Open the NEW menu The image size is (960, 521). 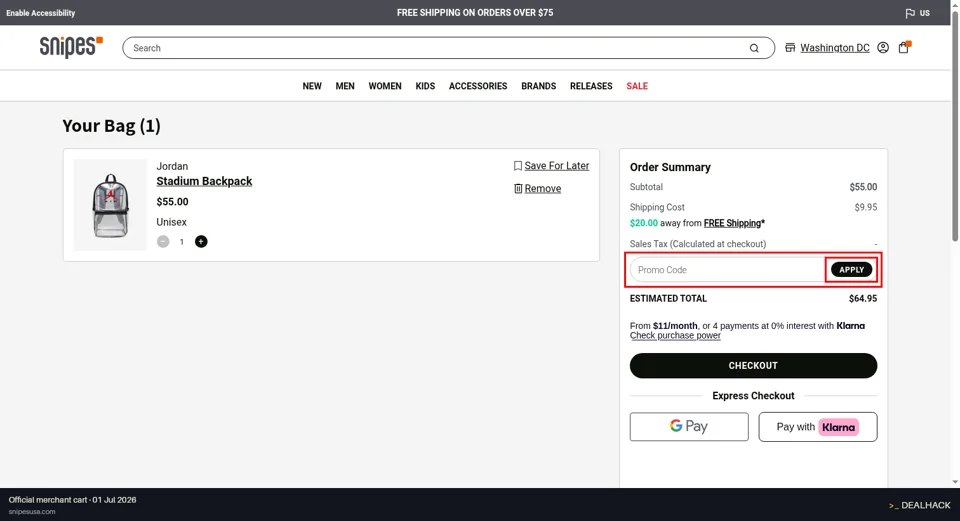coord(312,86)
